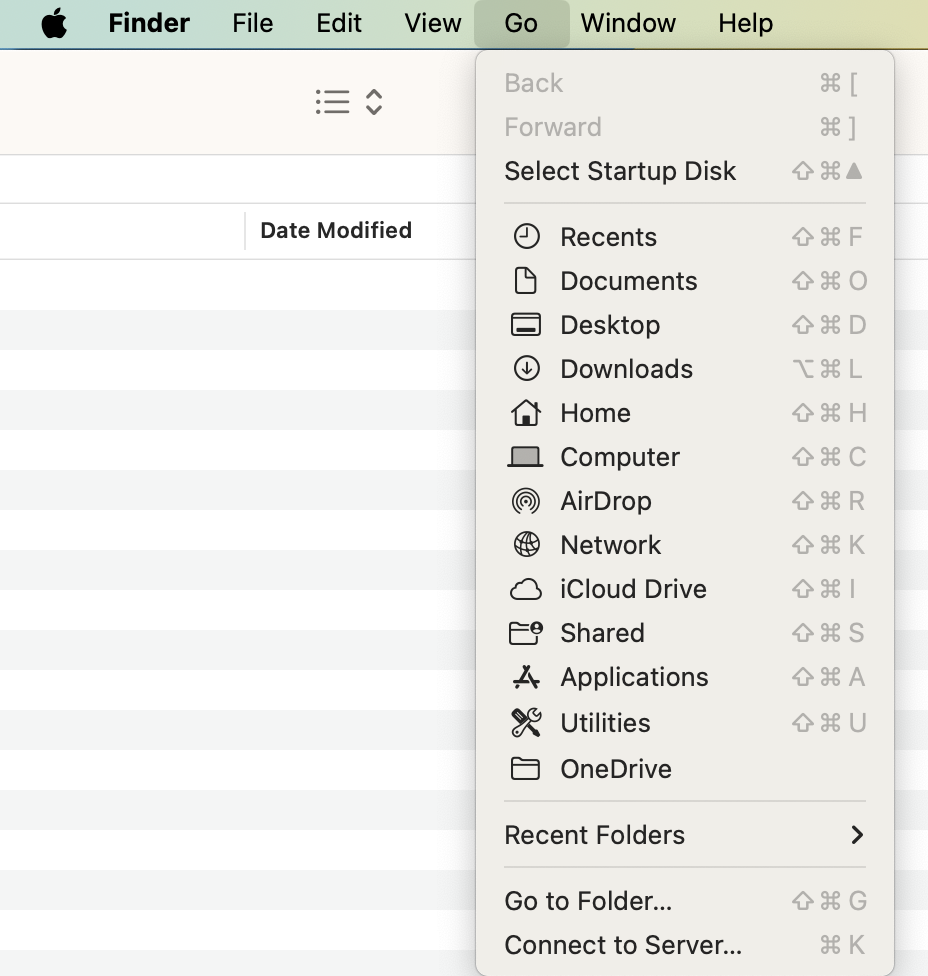This screenshot has width=928, height=976.
Task: Select the Desktop icon in the menu
Action: coord(525,325)
